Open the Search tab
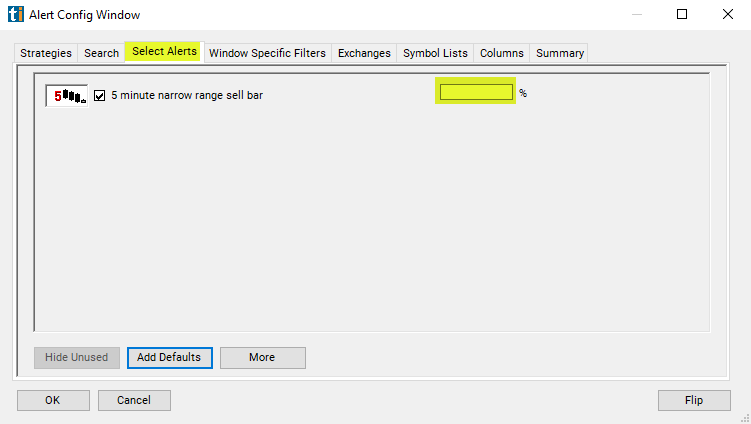This screenshot has height=424, width=751. (102, 53)
